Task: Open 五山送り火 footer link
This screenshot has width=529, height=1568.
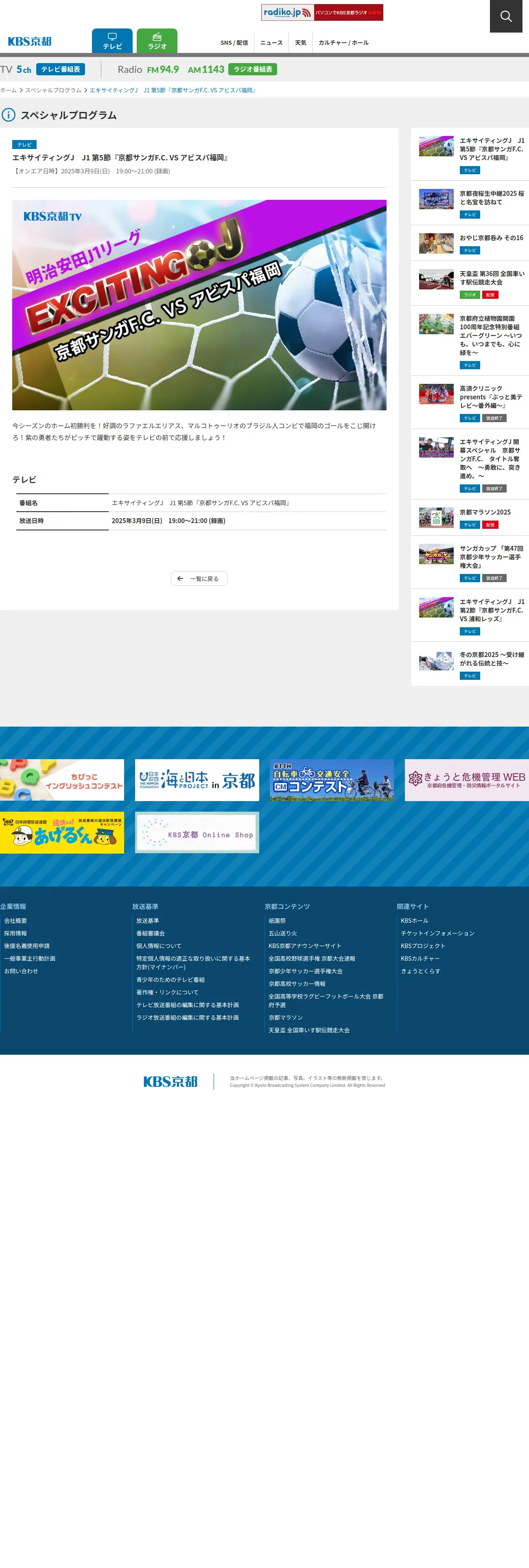Action: (x=283, y=933)
